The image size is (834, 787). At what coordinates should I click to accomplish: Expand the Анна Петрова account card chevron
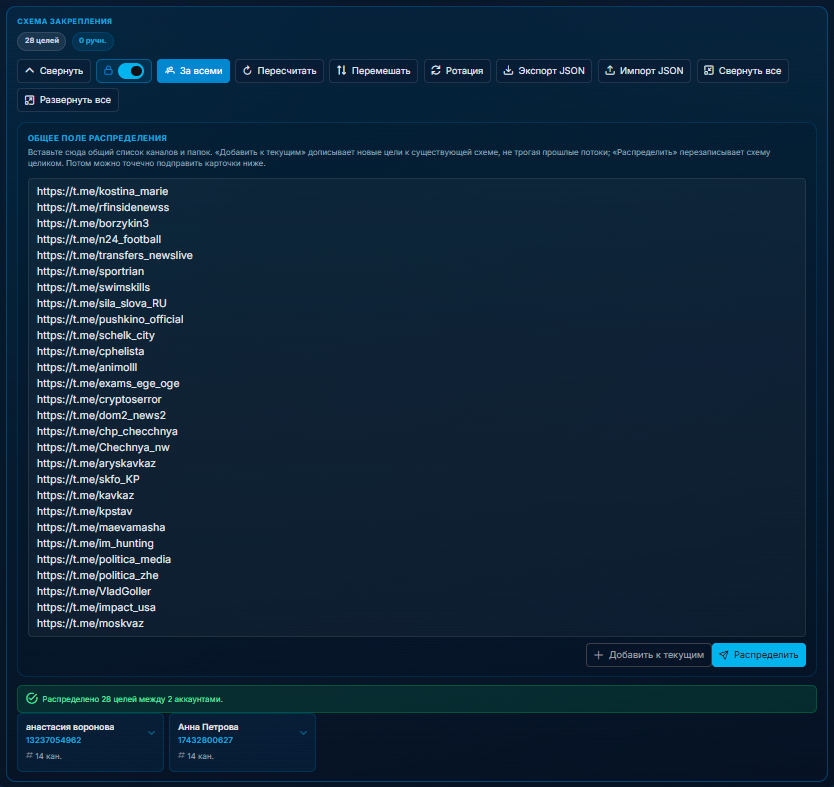(303, 733)
